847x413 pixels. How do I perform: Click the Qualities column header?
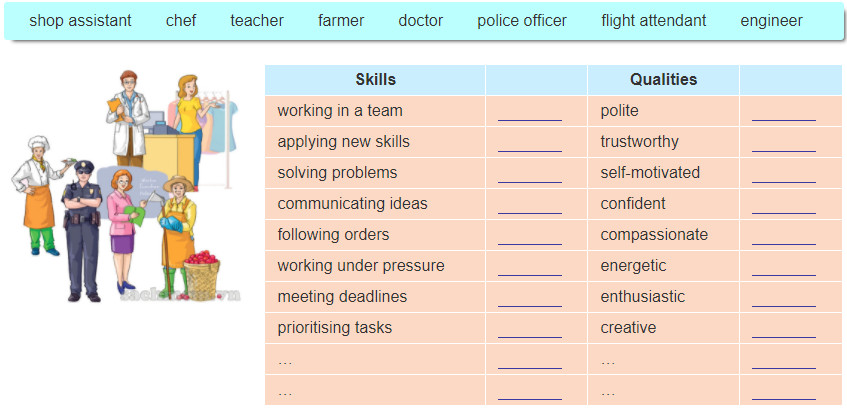coord(663,80)
